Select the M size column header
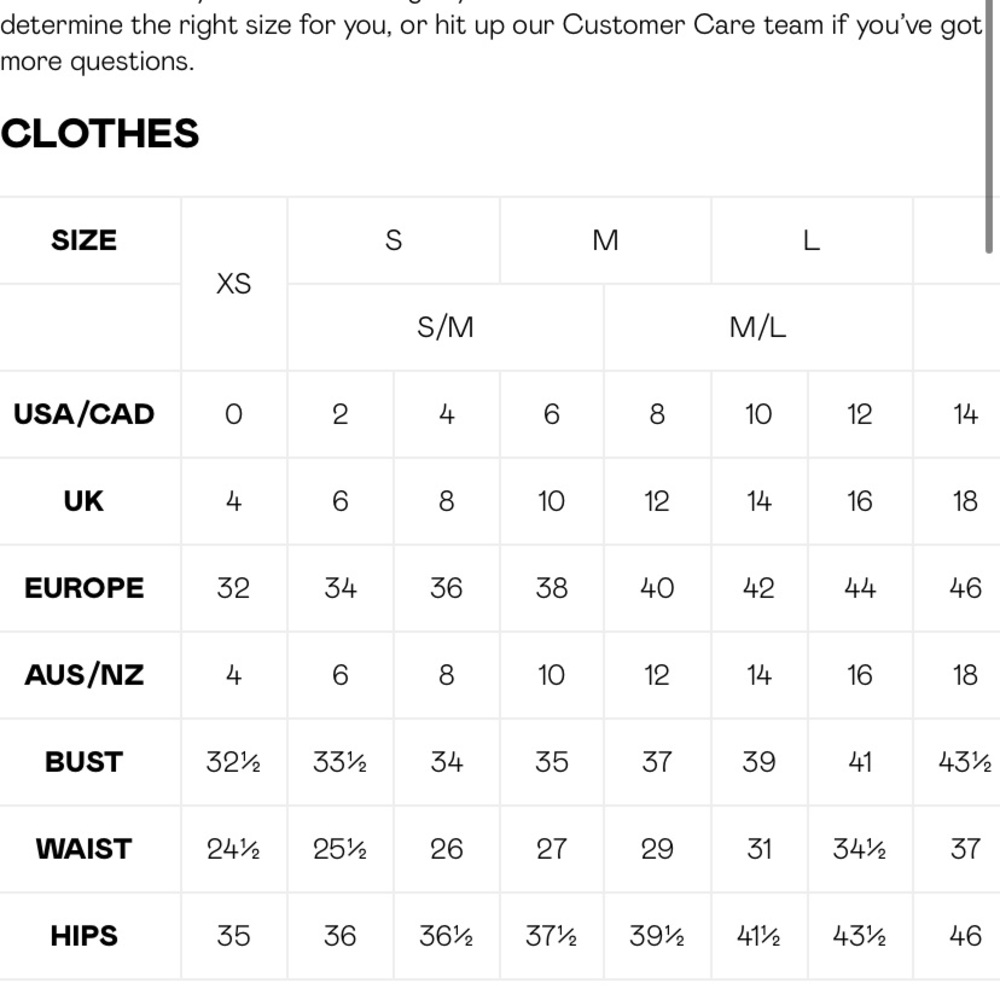1000x1000 pixels. point(605,240)
